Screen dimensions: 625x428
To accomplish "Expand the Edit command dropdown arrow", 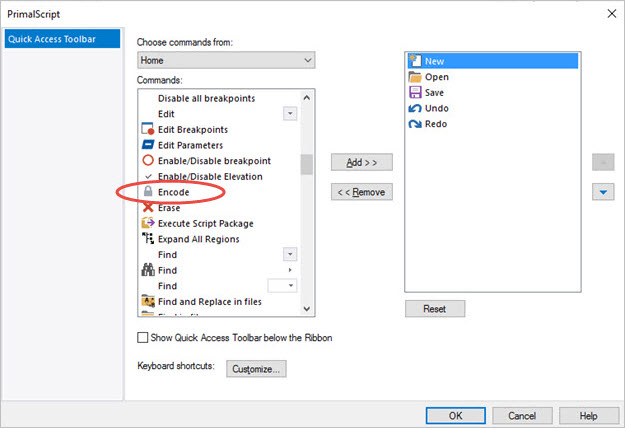I will tap(290, 114).
